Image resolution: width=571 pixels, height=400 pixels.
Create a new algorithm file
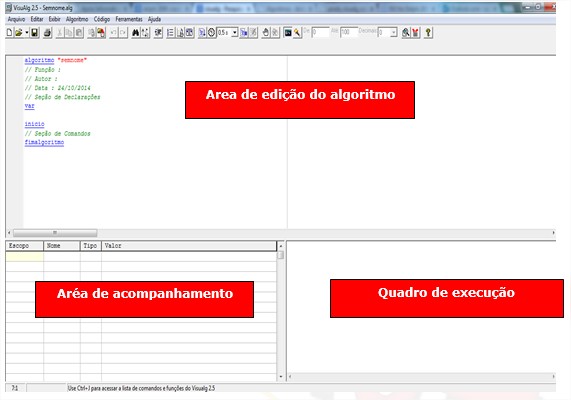pyautogui.click(x=9, y=33)
